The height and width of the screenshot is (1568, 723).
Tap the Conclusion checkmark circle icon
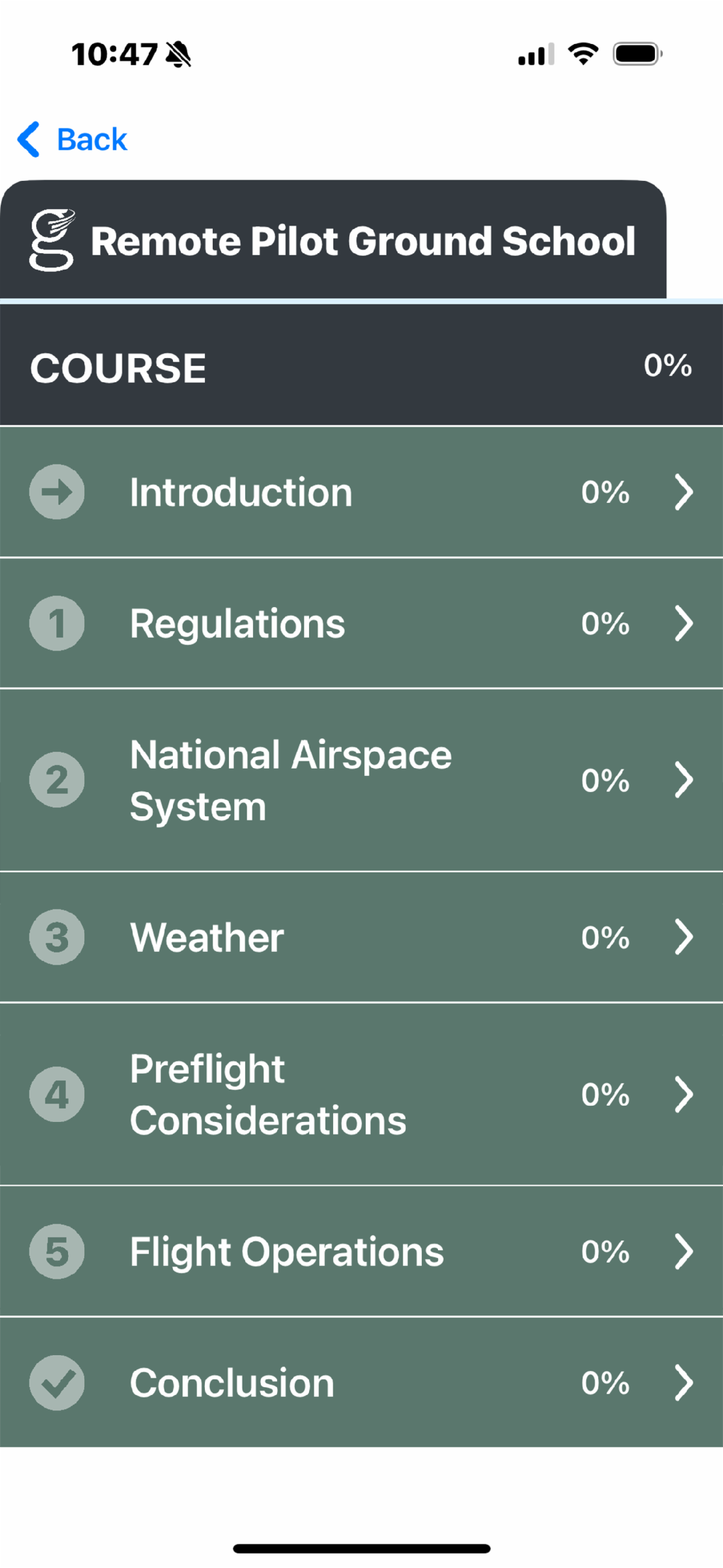(x=57, y=1383)
